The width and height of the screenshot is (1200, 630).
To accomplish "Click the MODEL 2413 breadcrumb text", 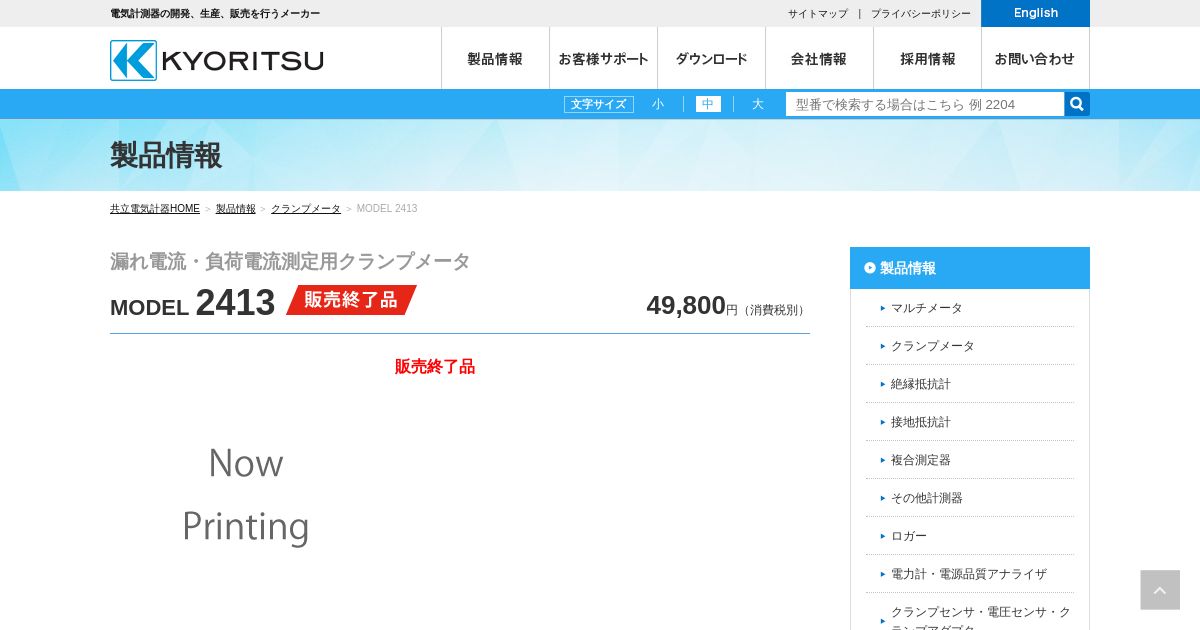I will pos(387,209).
